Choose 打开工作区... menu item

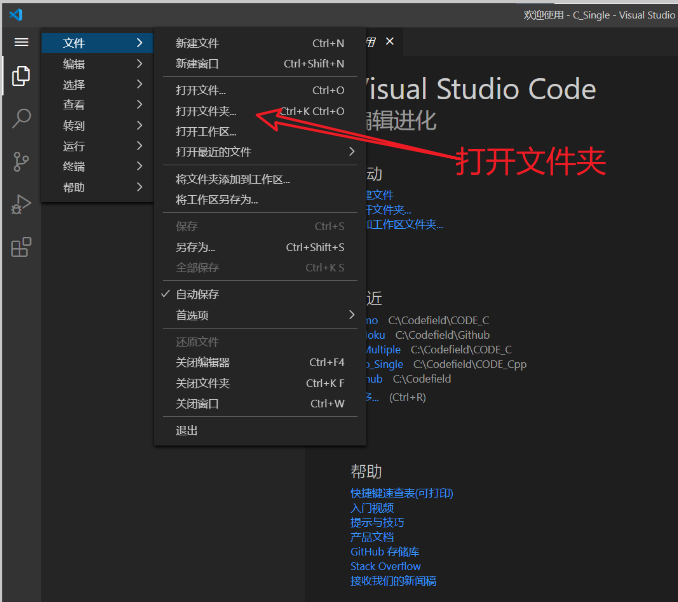point(260,131)
